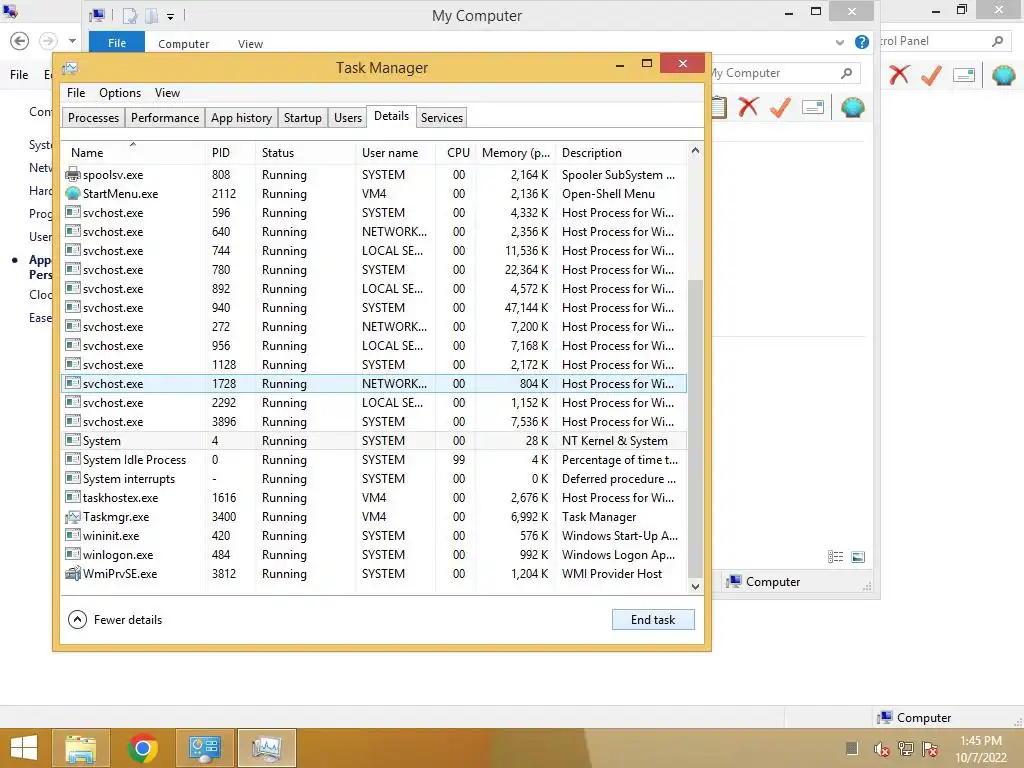Click the orange checkmark icon in My Computer toolbar
The width and height of the screenshot is (1024, 768).
pyautogui.click(x=780, y=106)
